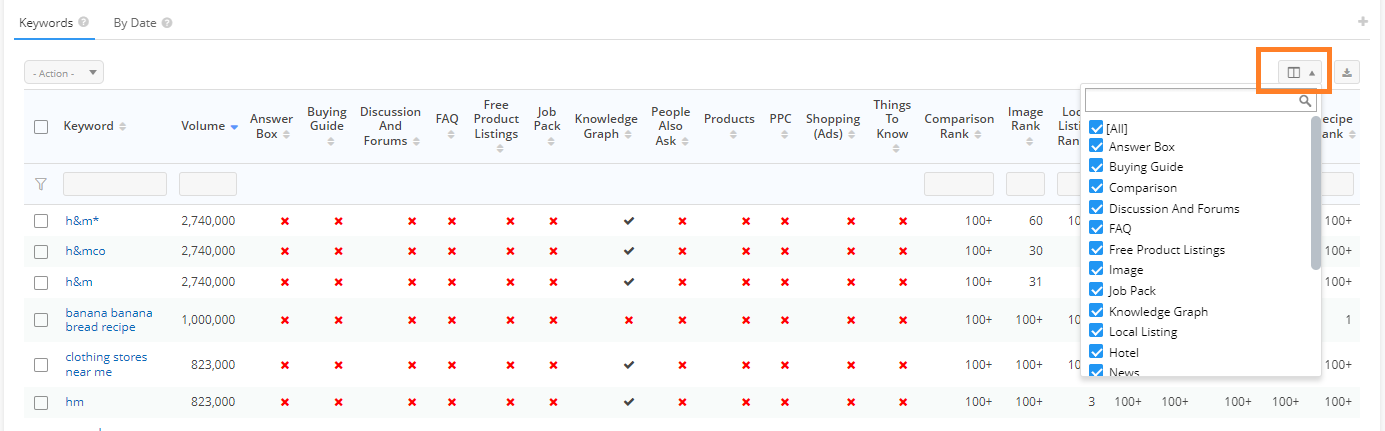Click search magnifier in column list
This screenshot has width=1385, height=431.
pyautogui.click(x=1305, y=101)
